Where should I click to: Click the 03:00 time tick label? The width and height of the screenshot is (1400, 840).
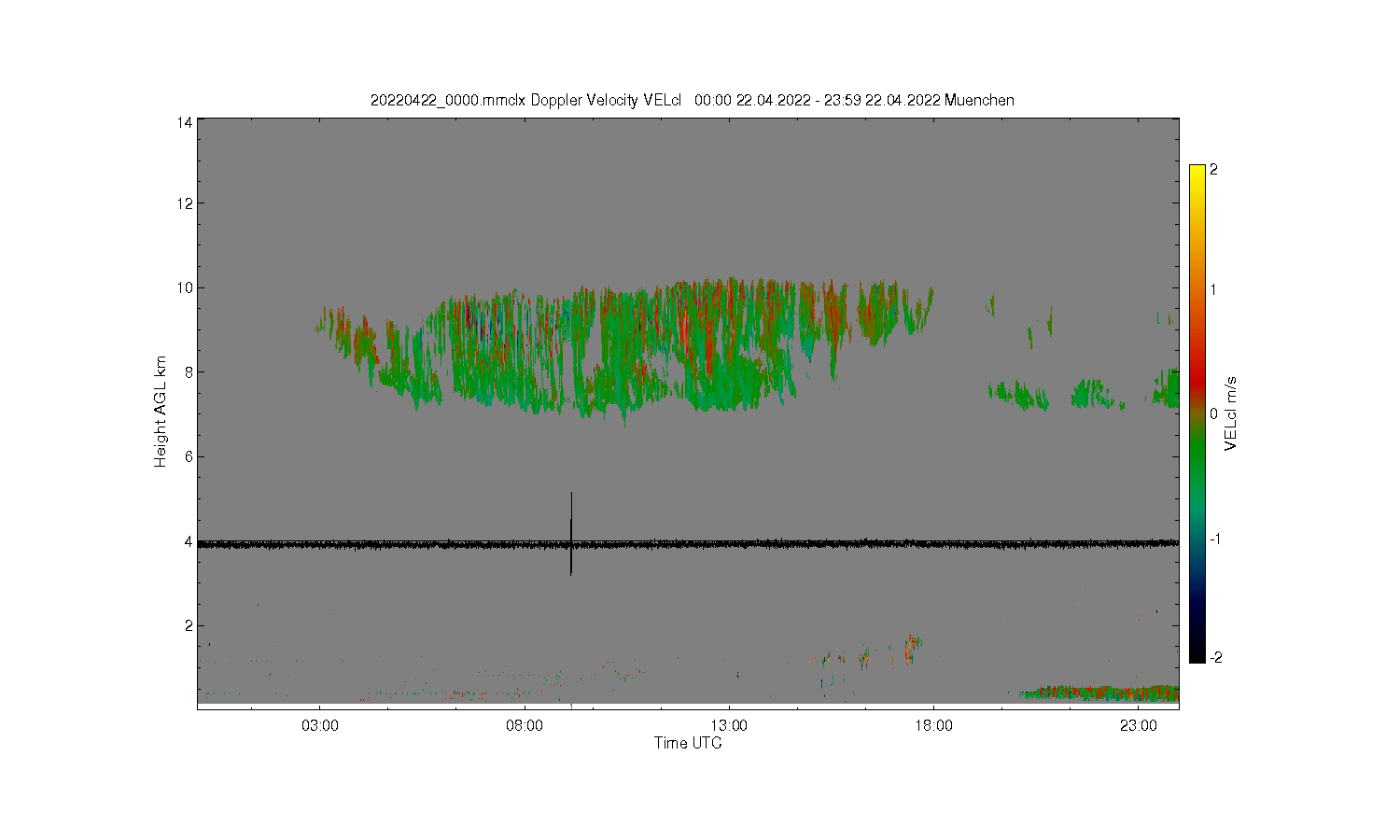coord(320,725)
